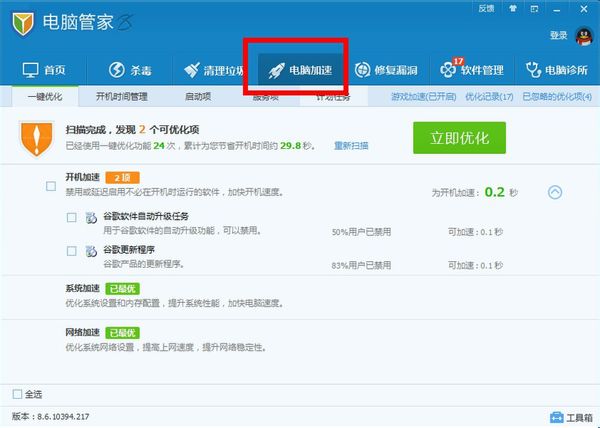
Task: Click the orange warning shield icon
Action: pyautogui.click(x=36, y=138)
